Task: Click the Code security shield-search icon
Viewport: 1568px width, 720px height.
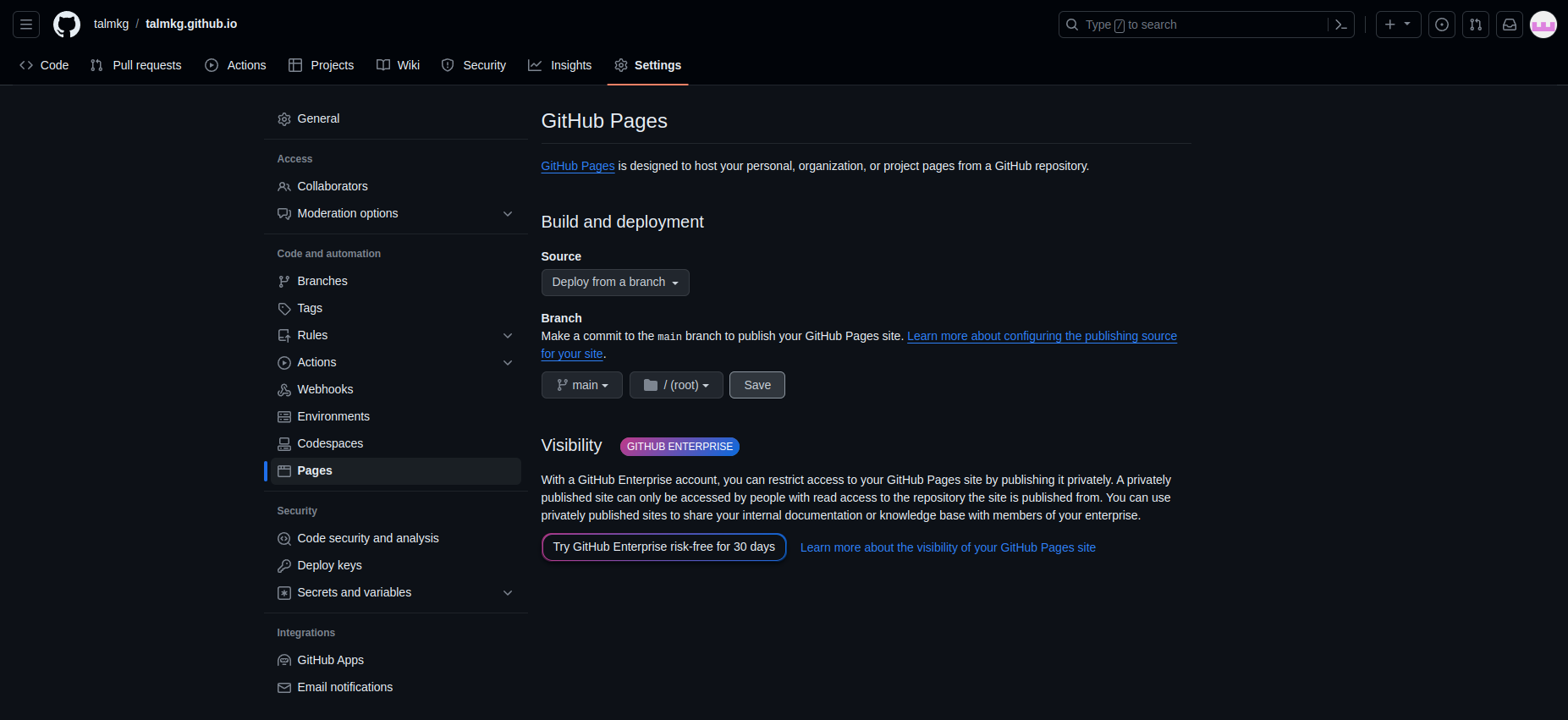Action: (x=284, y=539)
